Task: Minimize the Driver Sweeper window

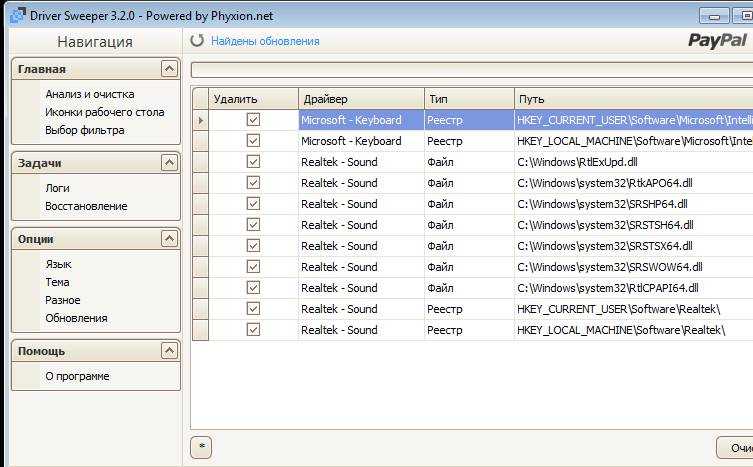Action: 714,16
